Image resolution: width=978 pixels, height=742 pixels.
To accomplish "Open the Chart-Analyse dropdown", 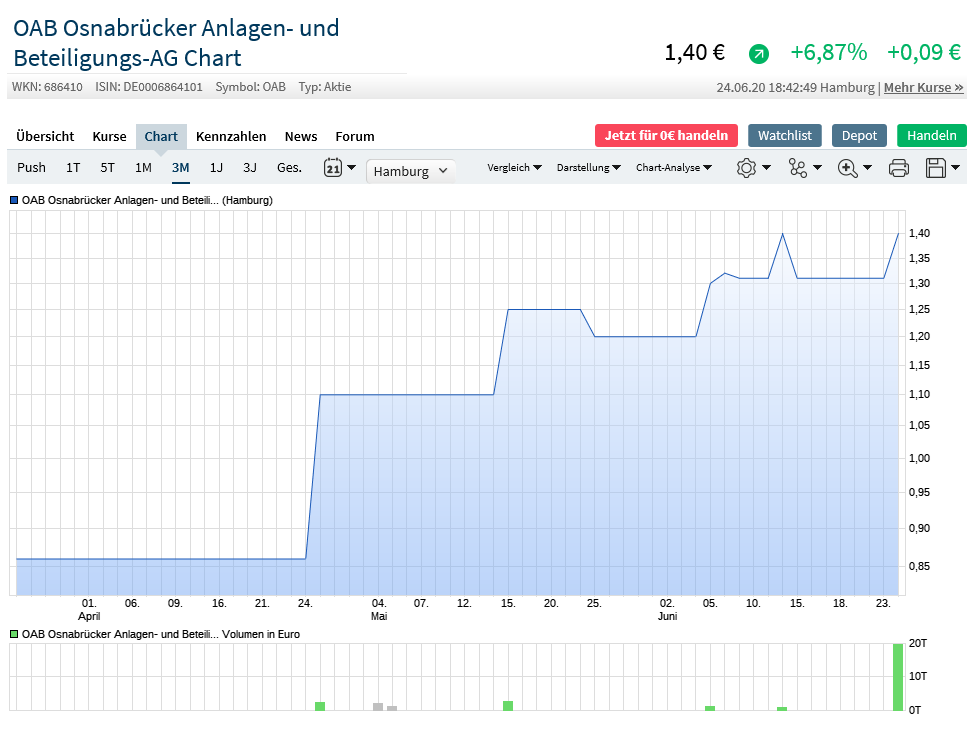I will pos(674,168).
